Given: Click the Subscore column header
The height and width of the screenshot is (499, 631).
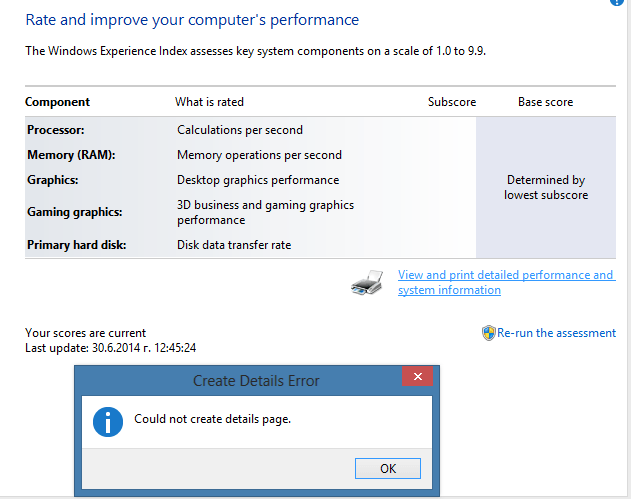Looking at the screenshot, I should [452, 102].
